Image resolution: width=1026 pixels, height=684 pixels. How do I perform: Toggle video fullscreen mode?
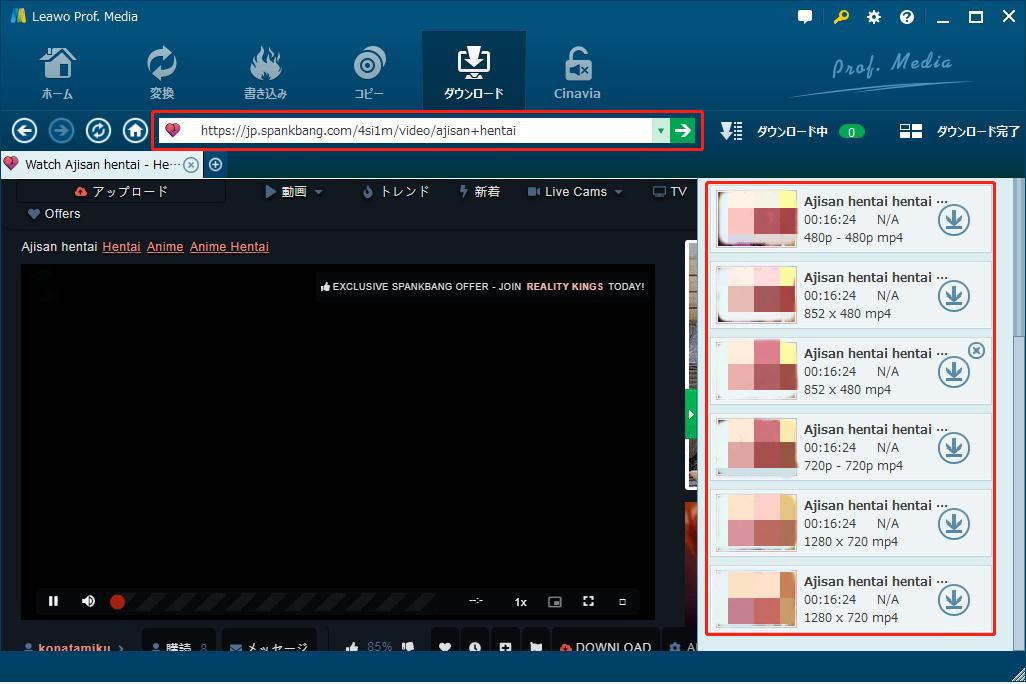588,601
